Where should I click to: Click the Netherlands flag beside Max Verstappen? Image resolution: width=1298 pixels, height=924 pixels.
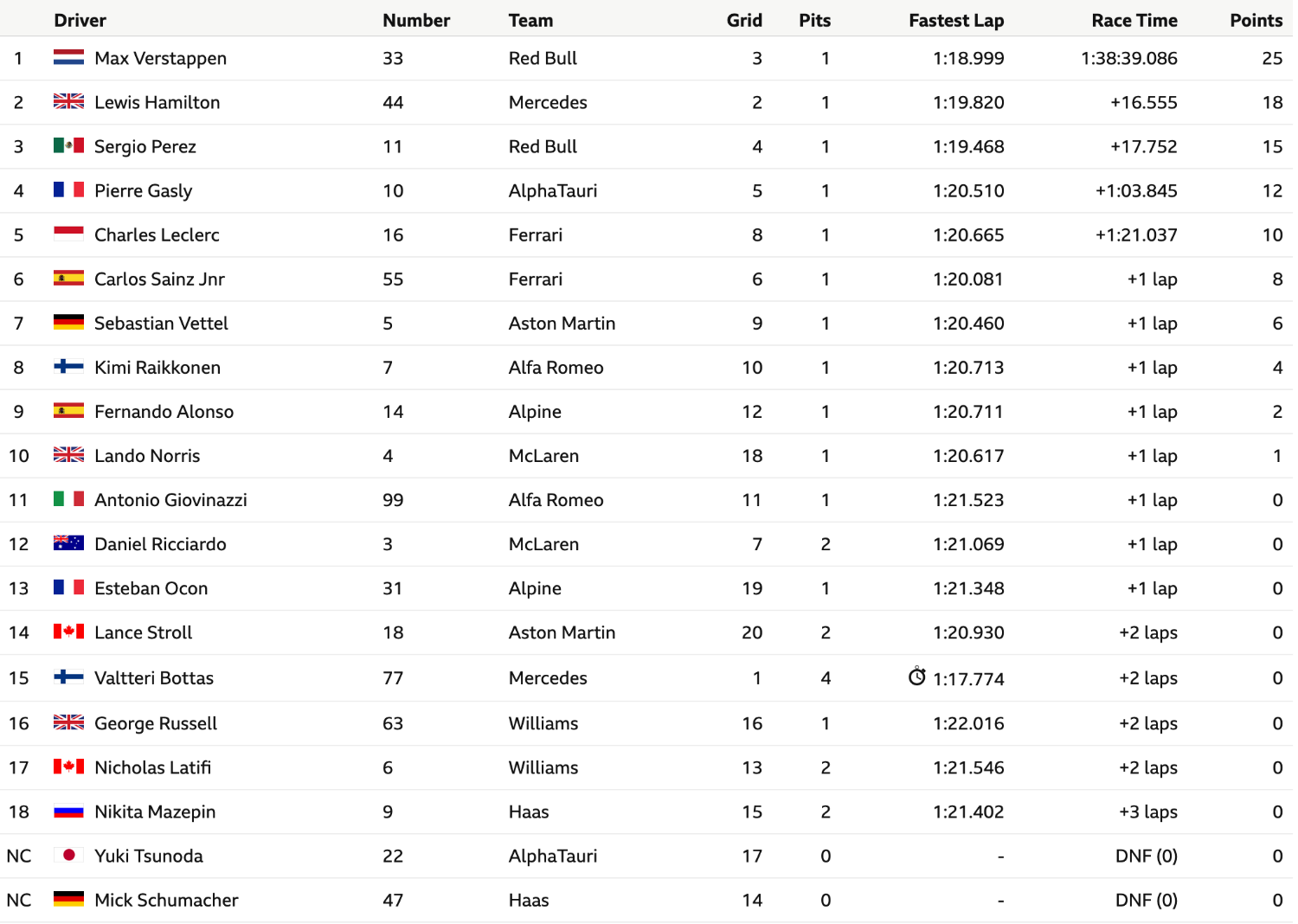68,58
